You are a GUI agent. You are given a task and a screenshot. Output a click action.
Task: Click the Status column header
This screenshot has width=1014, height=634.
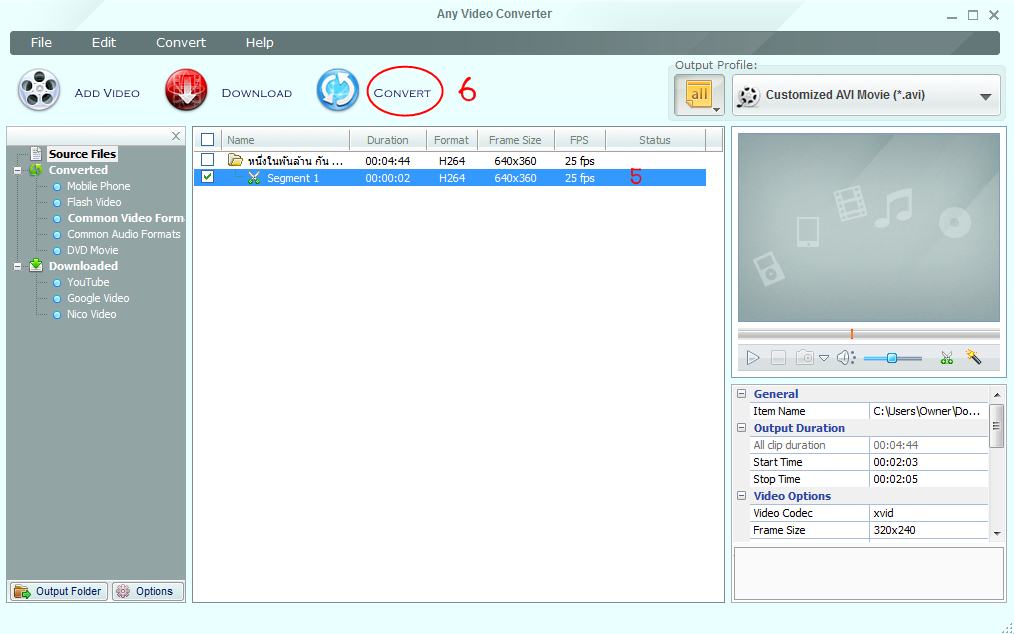pos(655,140)
